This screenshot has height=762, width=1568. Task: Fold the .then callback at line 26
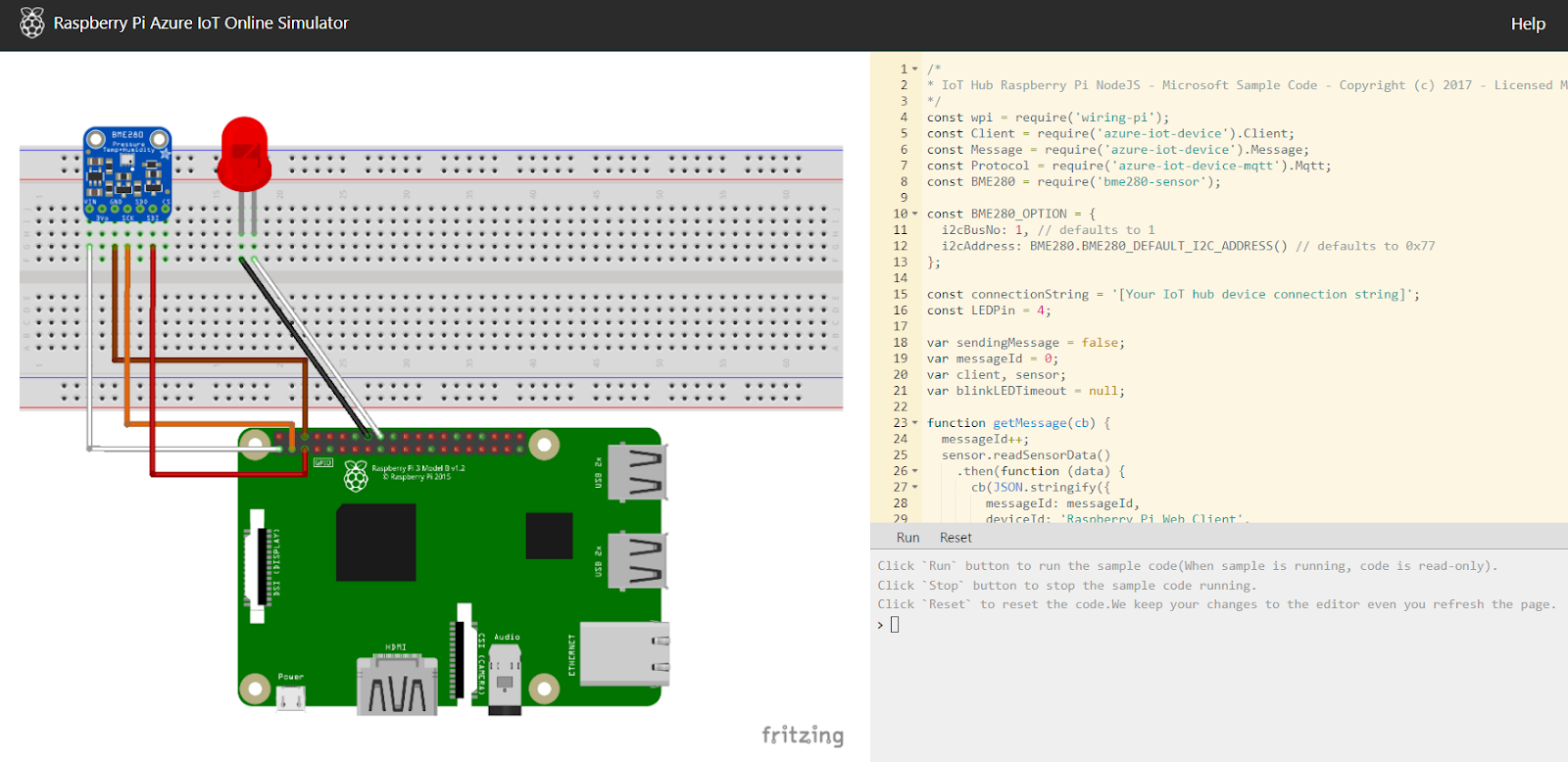point(915,471)
